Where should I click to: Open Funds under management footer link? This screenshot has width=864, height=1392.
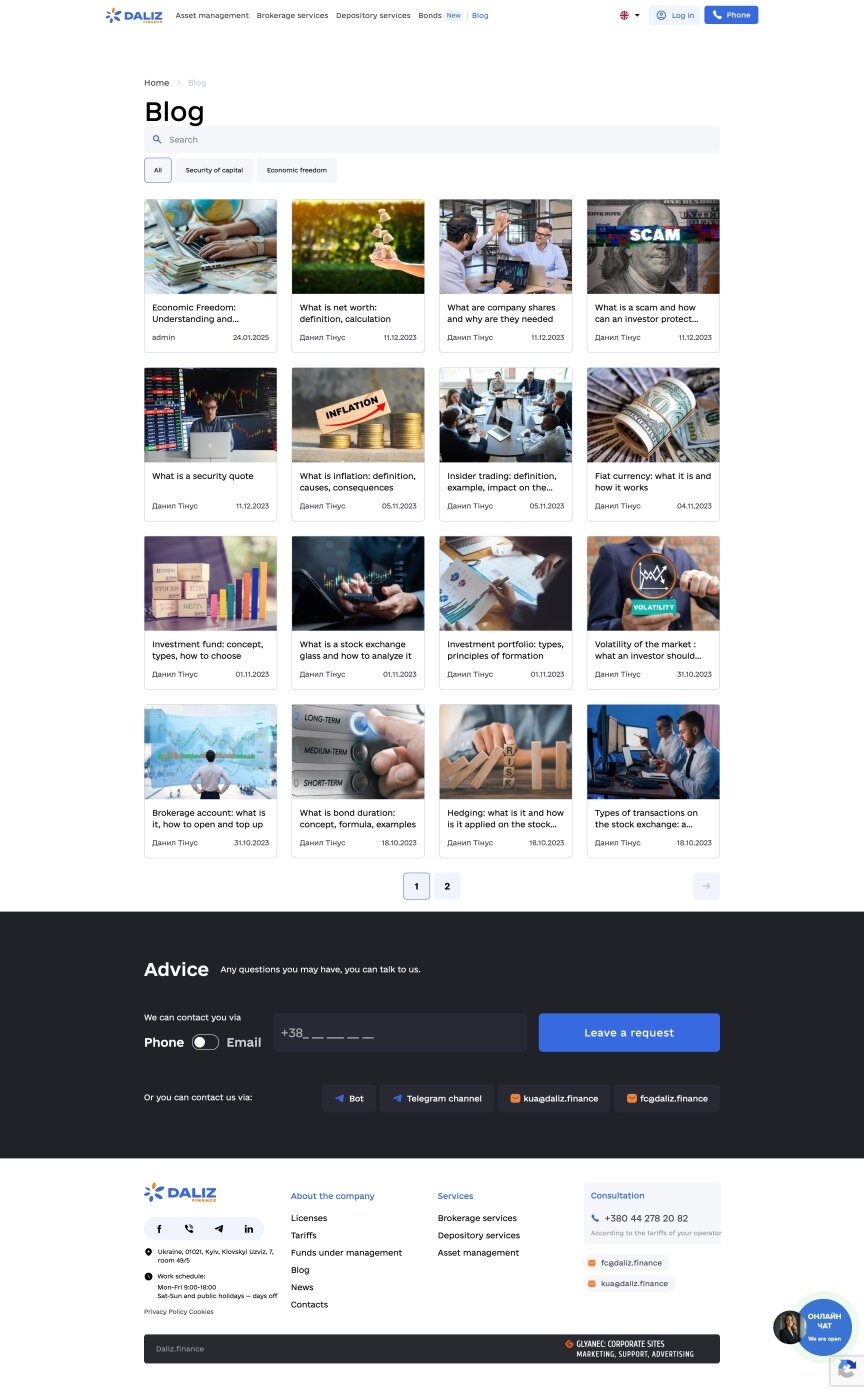(x=346, y=1253)
